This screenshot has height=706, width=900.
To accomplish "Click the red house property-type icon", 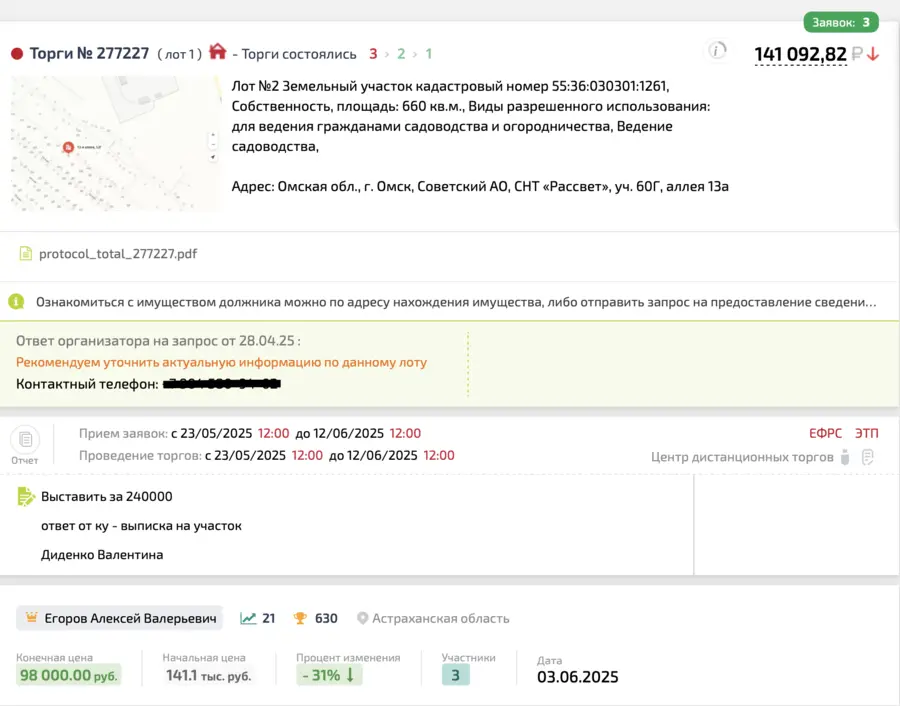I will click(218, 52).
